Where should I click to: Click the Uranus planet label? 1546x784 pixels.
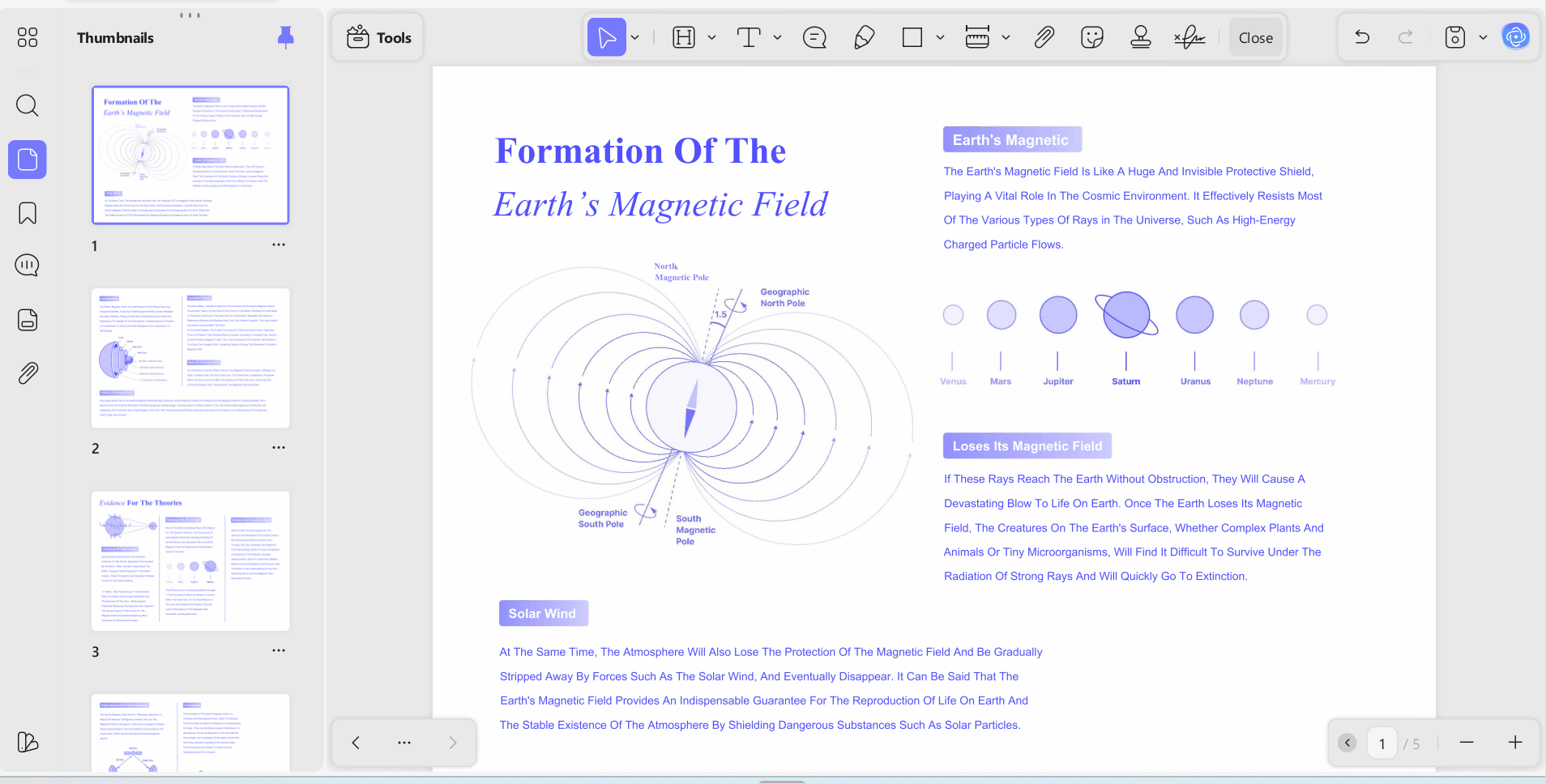1195,381
